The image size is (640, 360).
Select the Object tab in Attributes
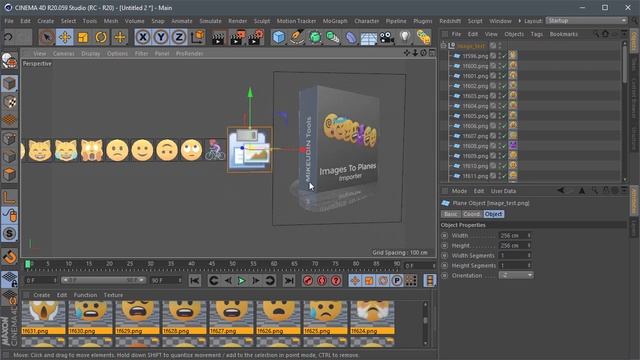click(493, 214)
